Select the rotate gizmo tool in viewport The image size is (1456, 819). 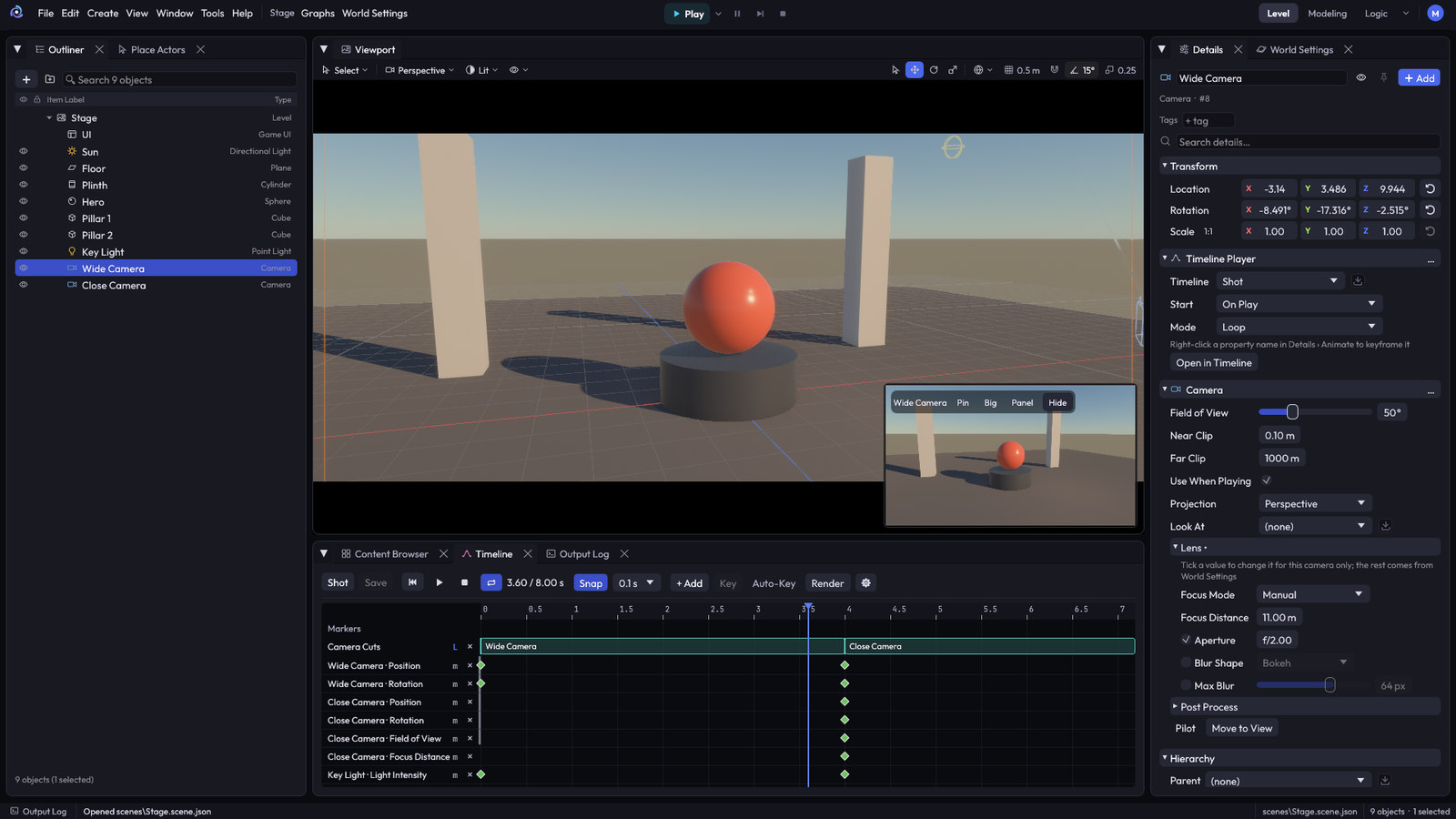[934, 70]
